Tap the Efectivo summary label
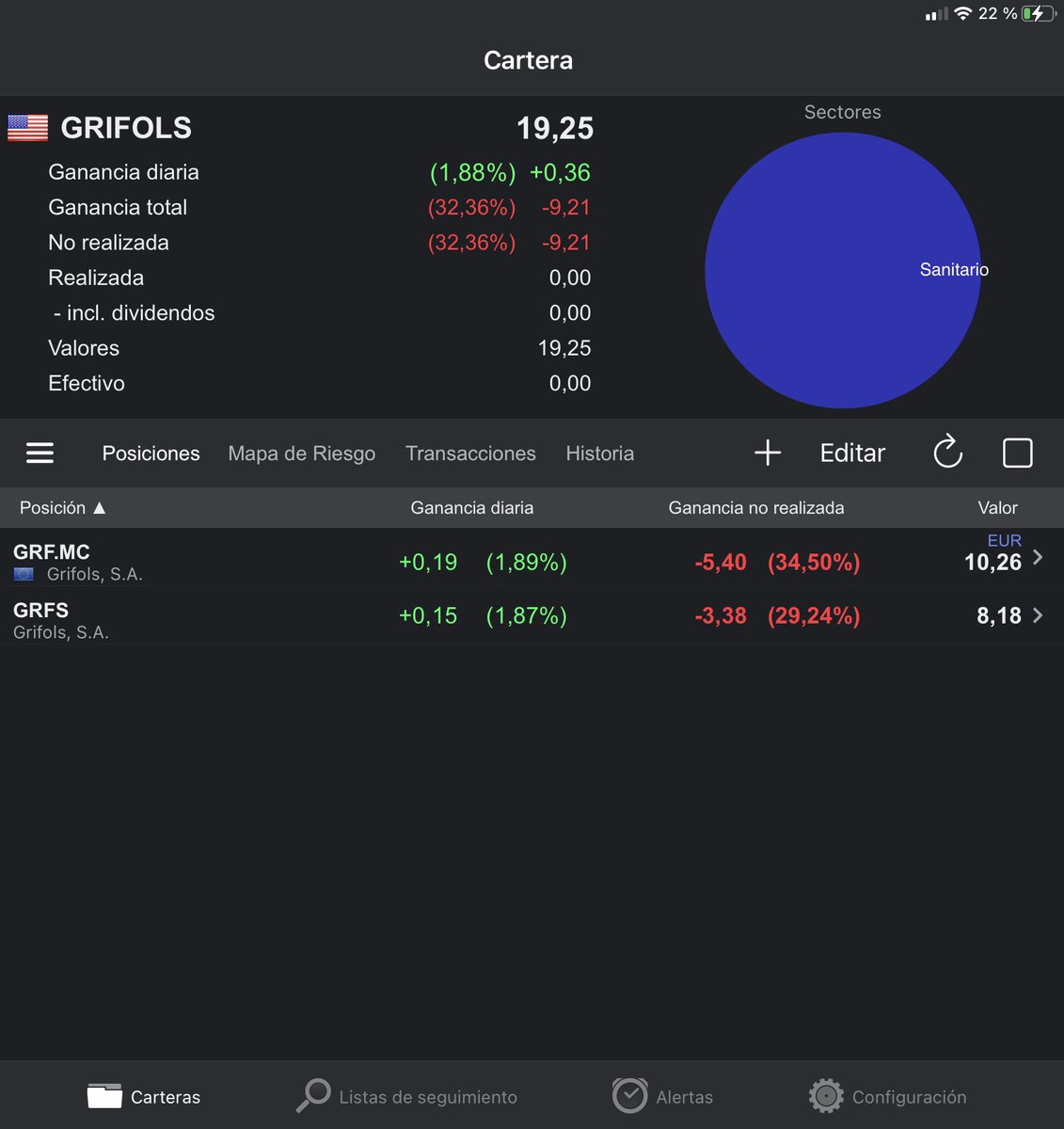This screenshot has height=1129, width=1064. (x=87, y=383)
